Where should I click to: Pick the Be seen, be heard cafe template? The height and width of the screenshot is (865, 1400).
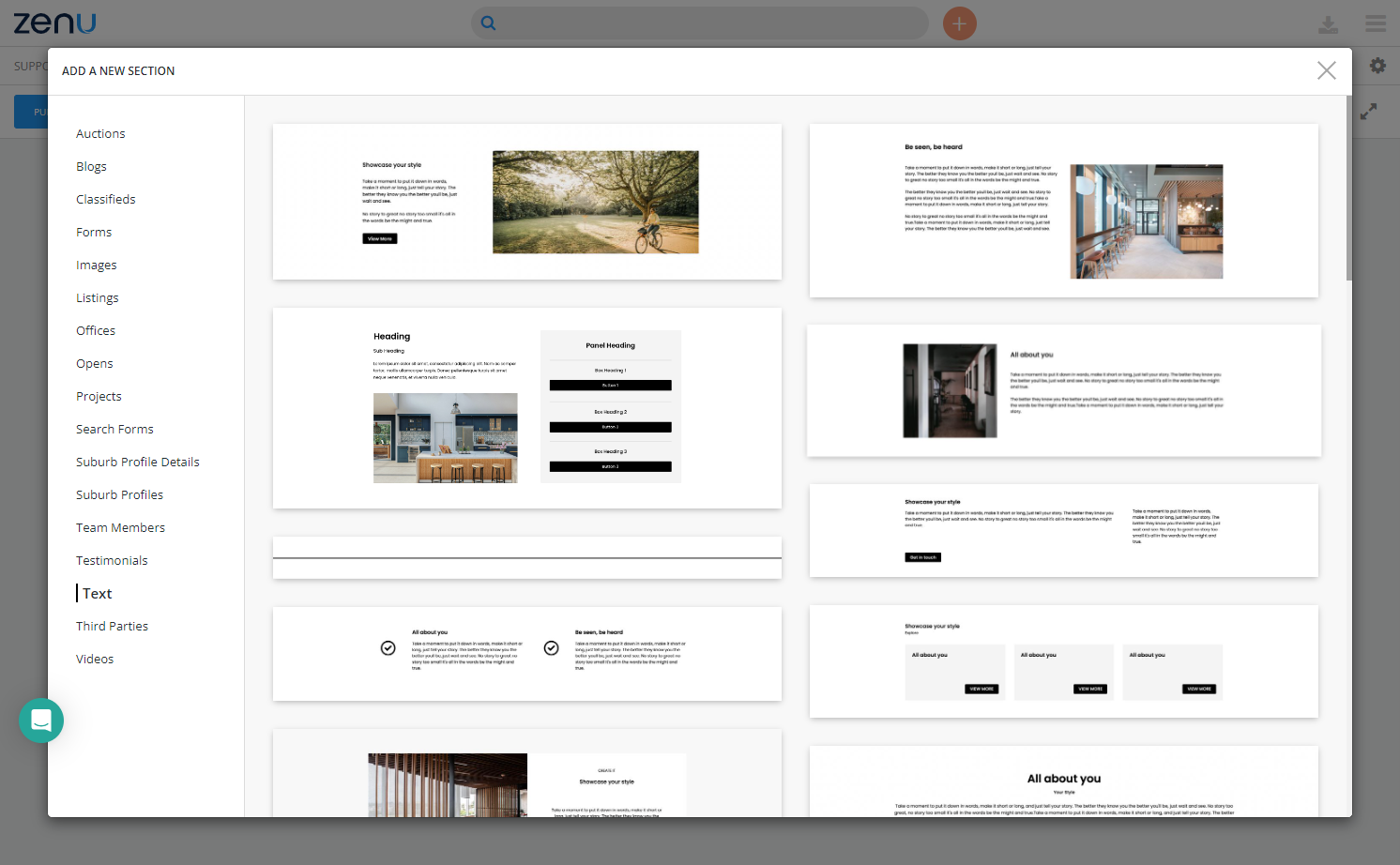point(1064,211)
